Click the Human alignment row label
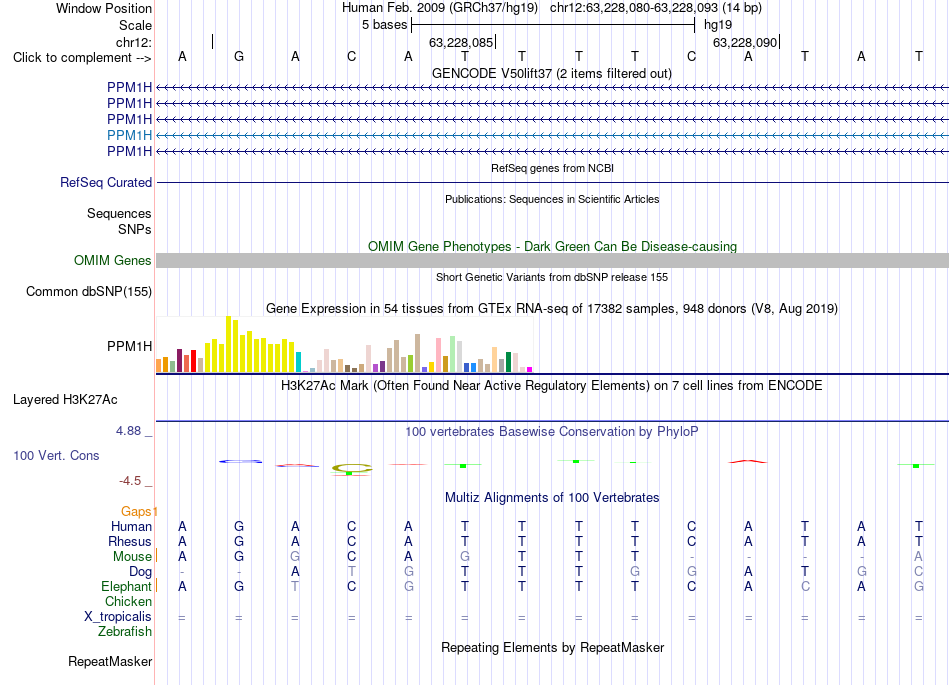Image resolution: width=950 pixels, height=685 pixels. (x=131, y=526)
